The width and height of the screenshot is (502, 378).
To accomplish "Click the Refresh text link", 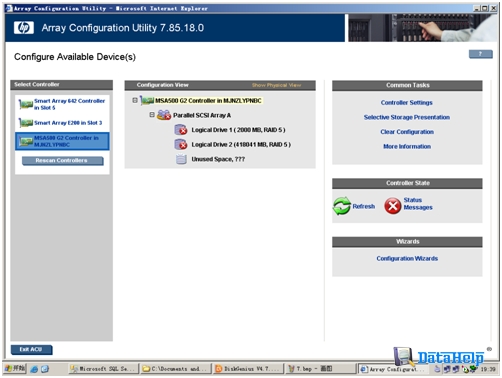I will 364,206.
